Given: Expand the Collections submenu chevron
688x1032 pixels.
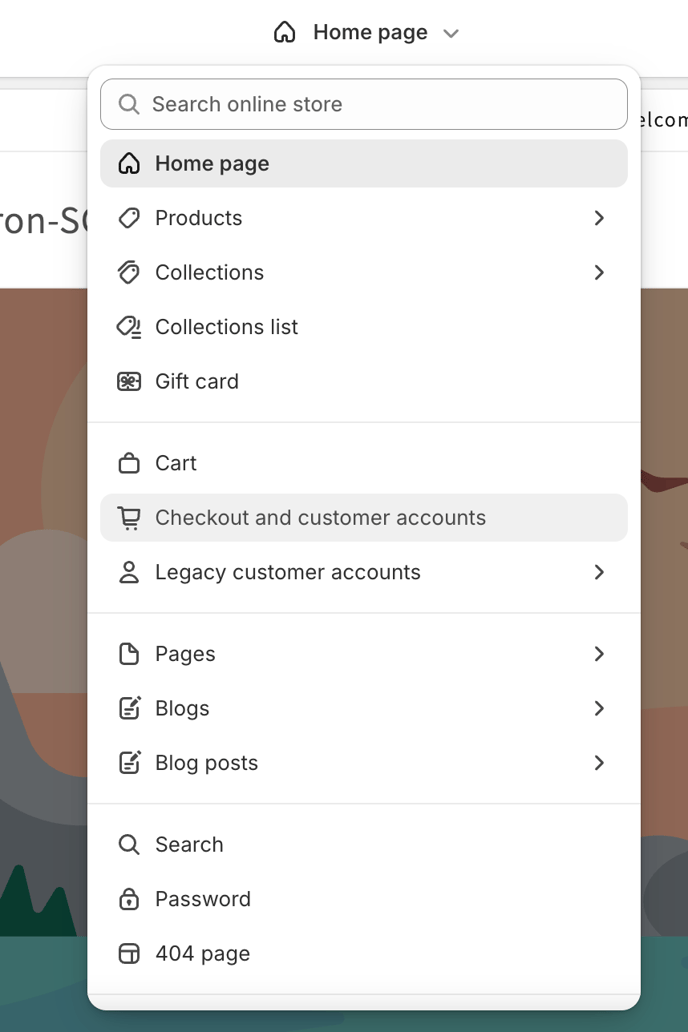Looking at the screenshot, I should (x=598, y=272).
